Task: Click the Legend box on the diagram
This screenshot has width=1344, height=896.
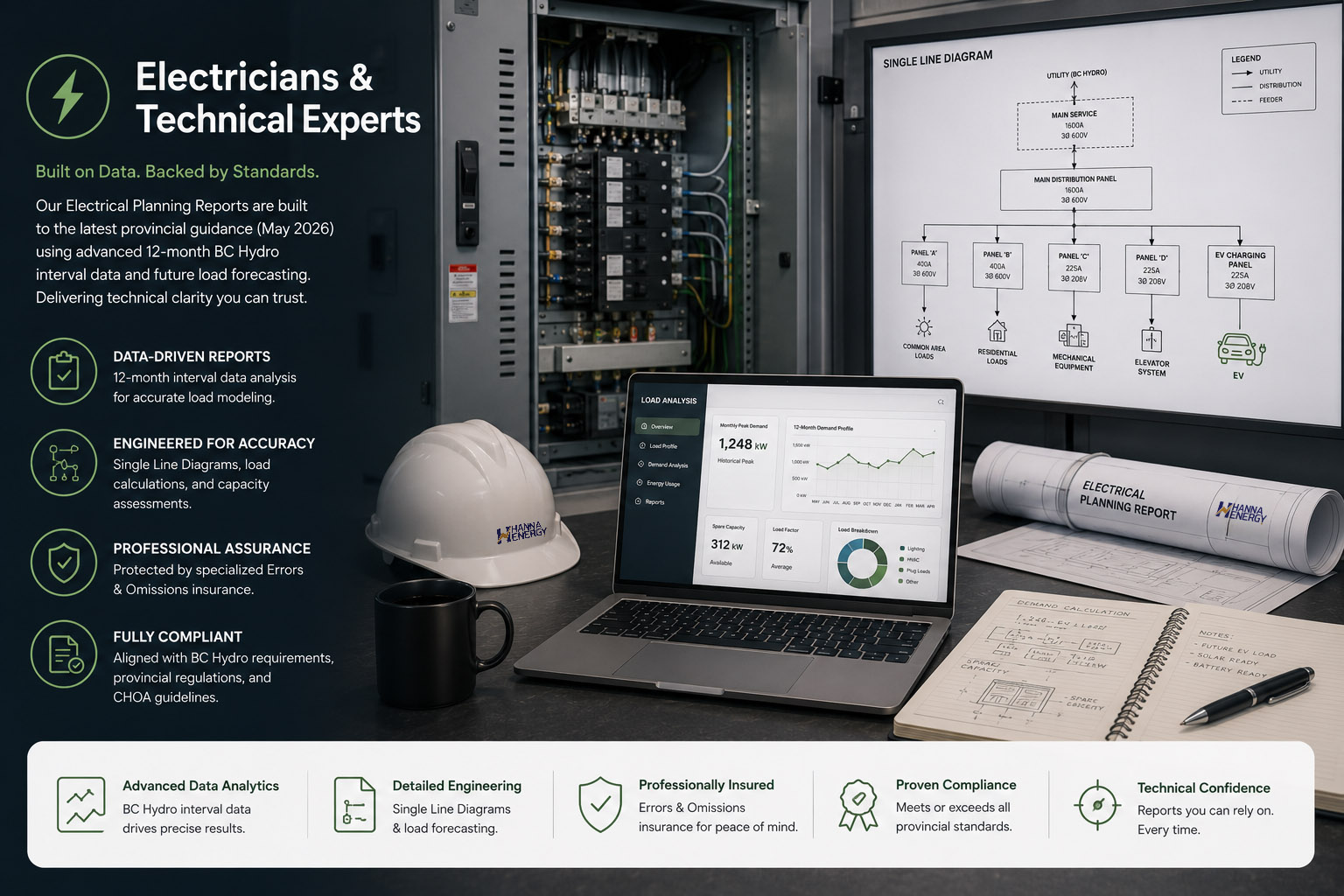Action: coord(1269,79)
